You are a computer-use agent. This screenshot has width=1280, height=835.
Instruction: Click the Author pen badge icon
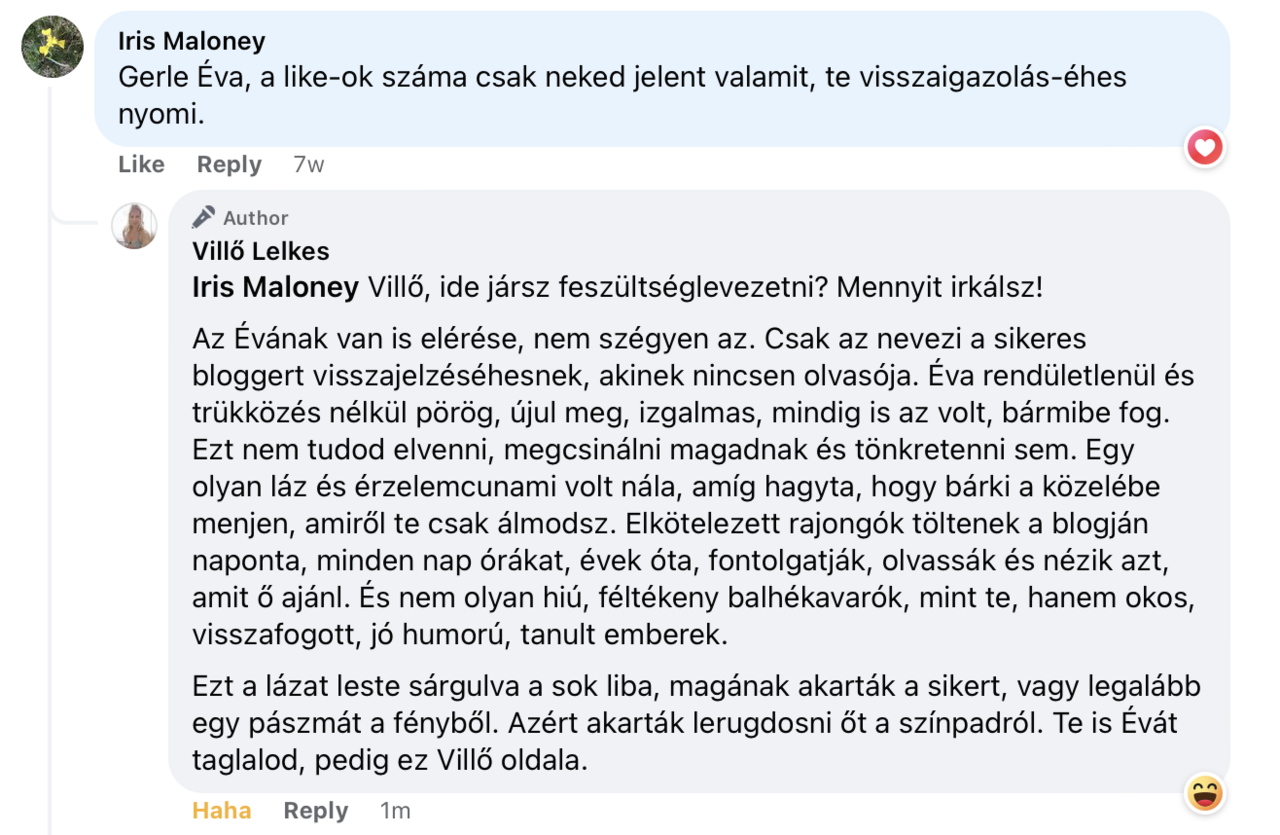(x=204, y=217)
